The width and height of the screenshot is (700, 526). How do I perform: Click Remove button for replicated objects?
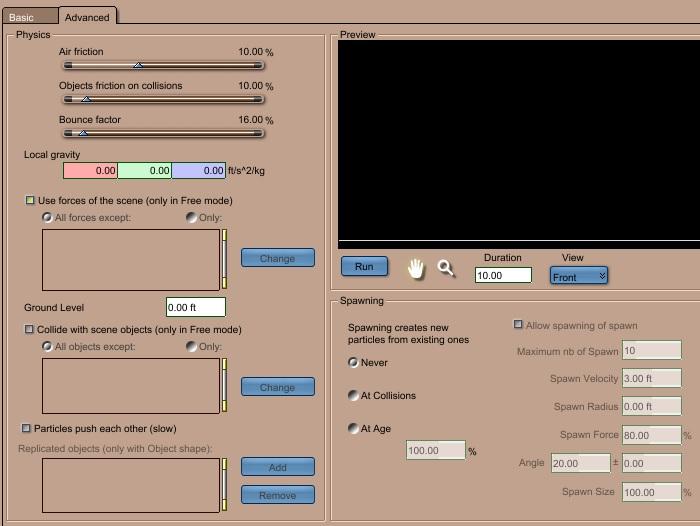(278, 495)
